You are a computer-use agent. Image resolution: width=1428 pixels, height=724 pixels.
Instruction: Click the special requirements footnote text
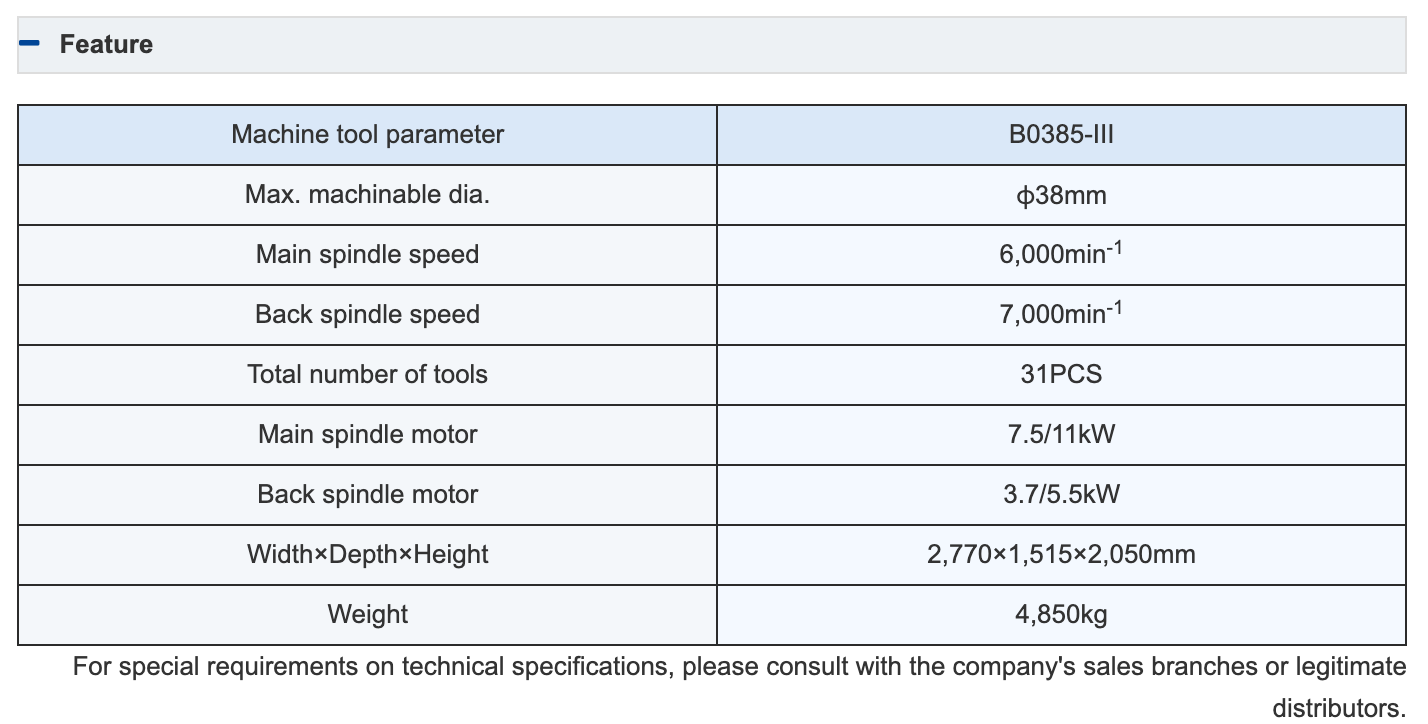tap(739, 687)
